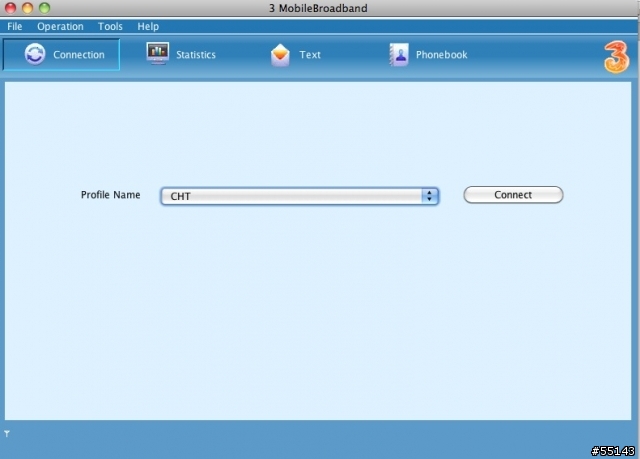Click the signal antenna status icon
Screen dimensions: 640x459
(x=7, y=433)
